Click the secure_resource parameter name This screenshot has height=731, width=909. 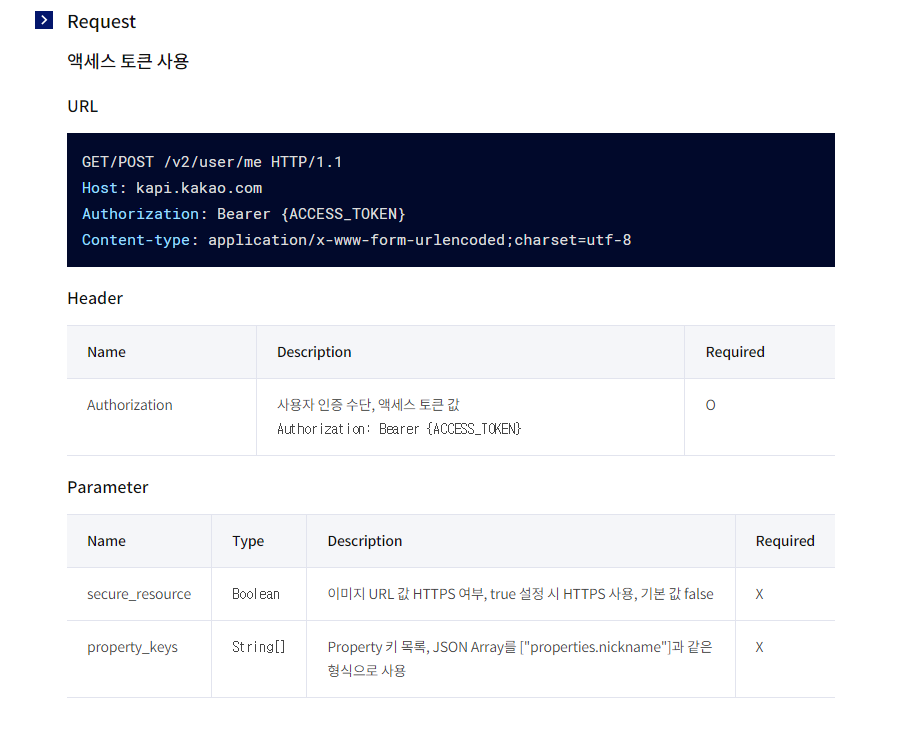tap(138, 594)
